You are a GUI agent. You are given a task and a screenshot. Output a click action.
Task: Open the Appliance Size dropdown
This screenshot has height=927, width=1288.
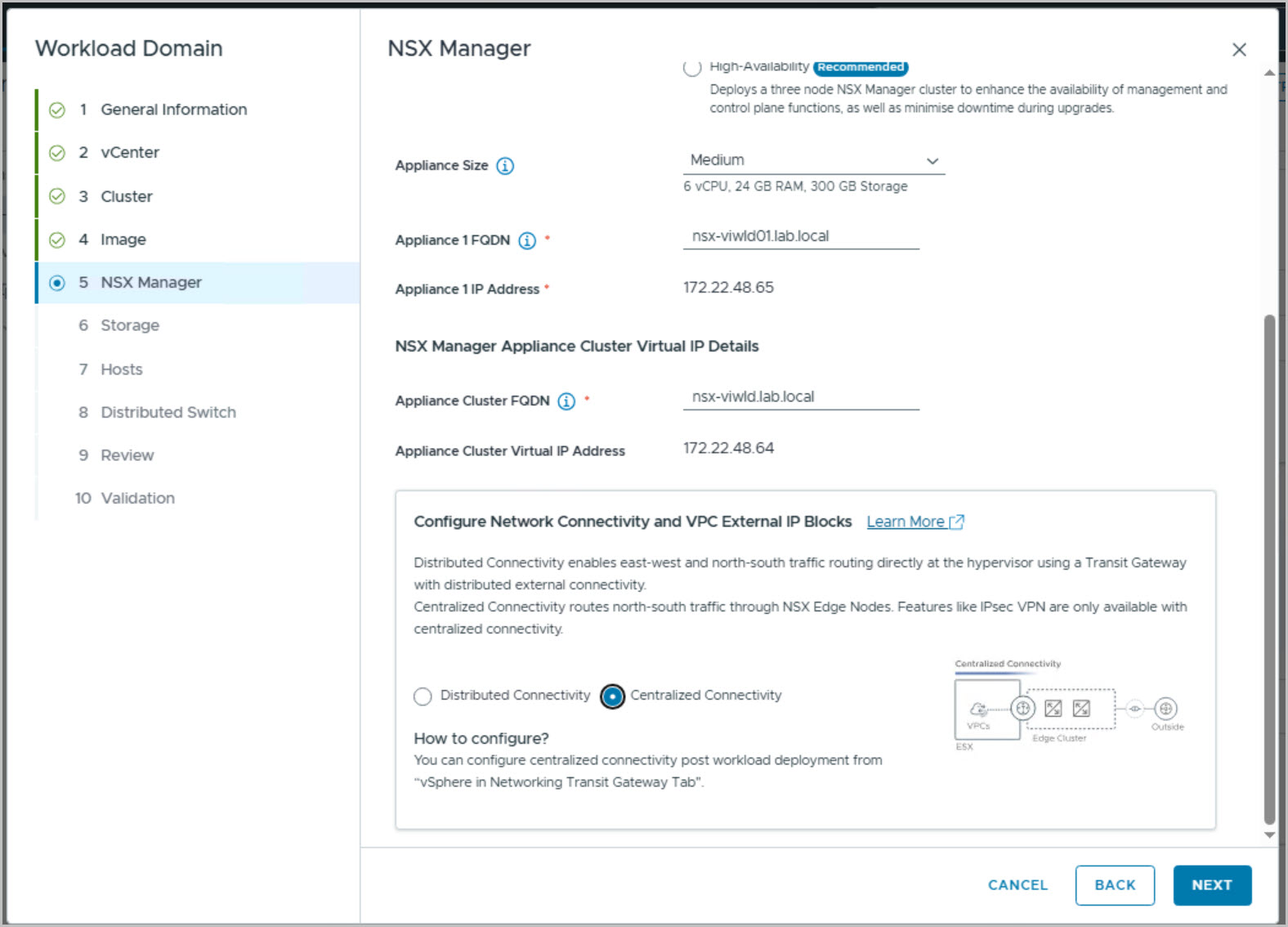pos(814,160)
